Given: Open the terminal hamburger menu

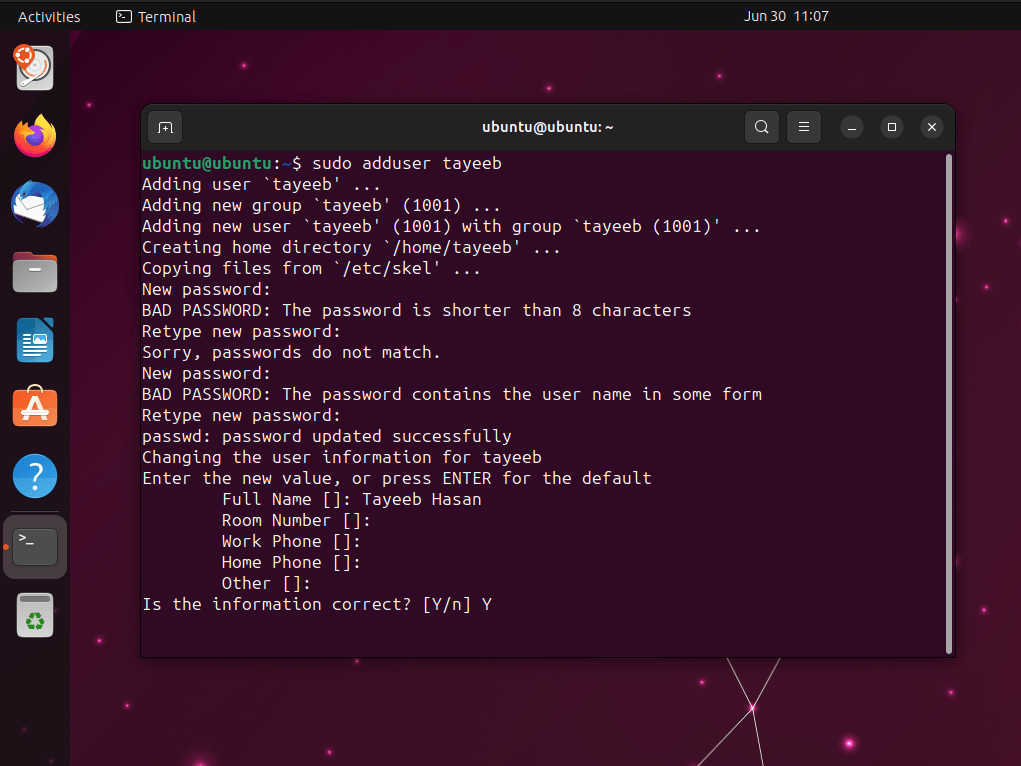Looking at the screenshot, I should click(803, 127).
